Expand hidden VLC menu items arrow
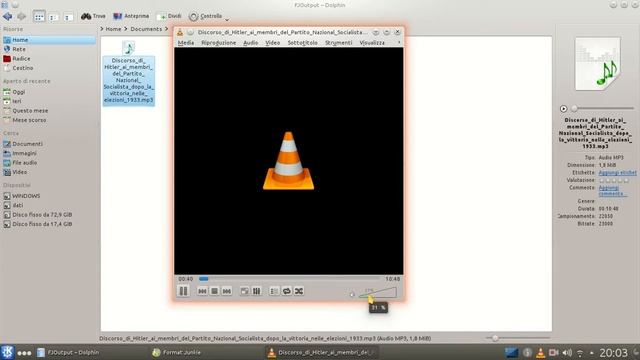 point(399,42)
